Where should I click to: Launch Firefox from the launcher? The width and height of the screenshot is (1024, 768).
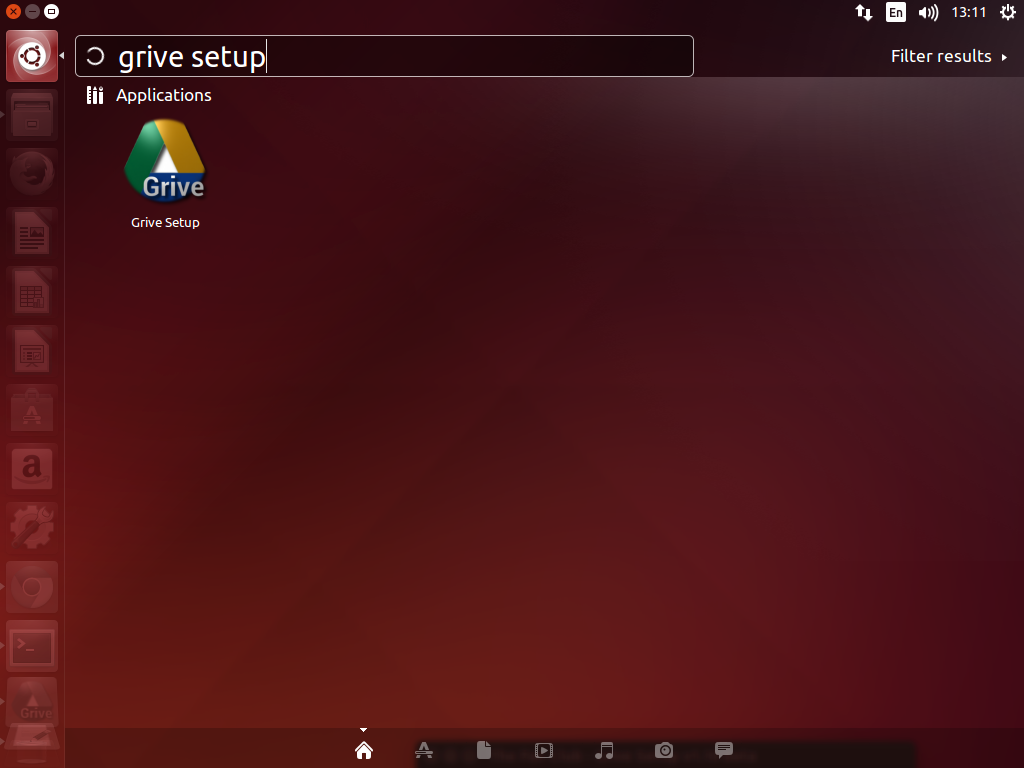pos(32,174)
